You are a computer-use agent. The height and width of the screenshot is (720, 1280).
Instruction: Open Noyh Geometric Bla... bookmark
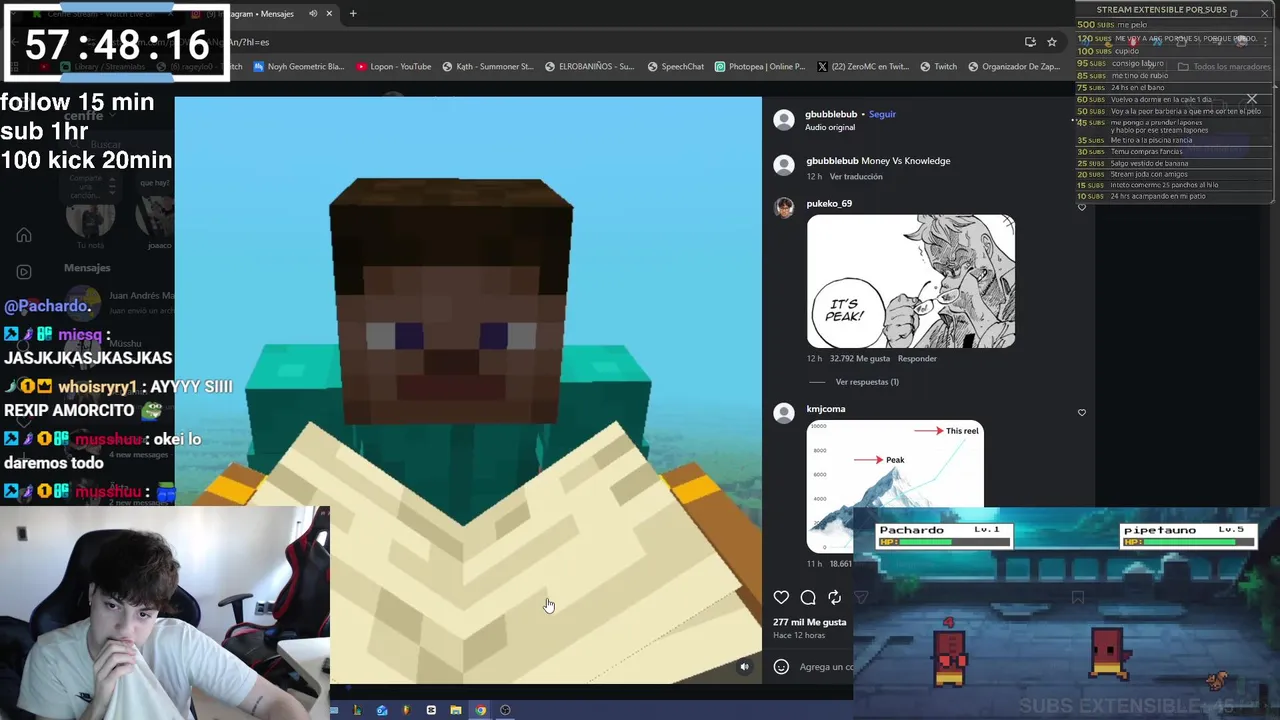click(299, 67)
